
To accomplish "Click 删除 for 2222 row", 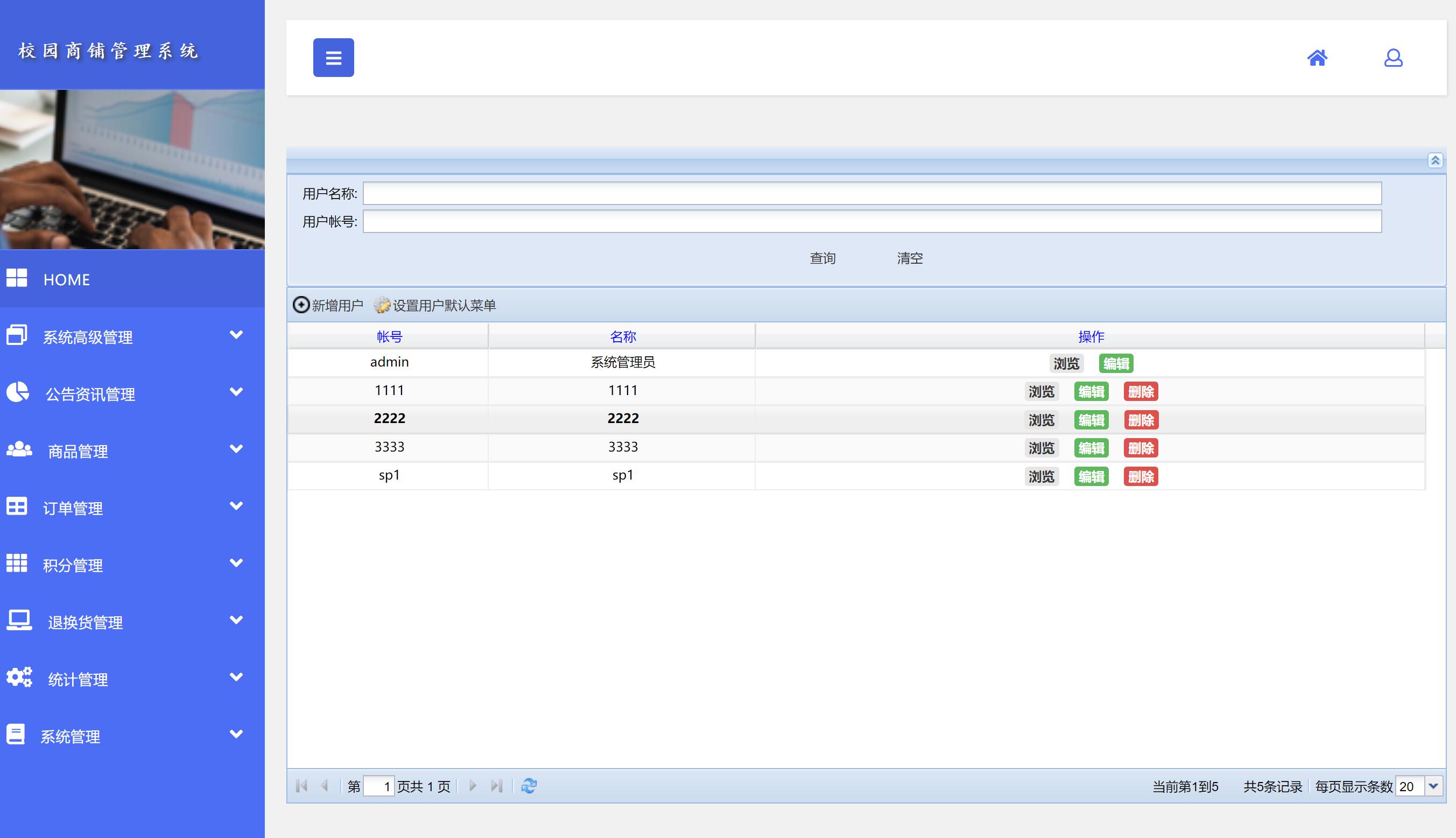I will 1141,420.
